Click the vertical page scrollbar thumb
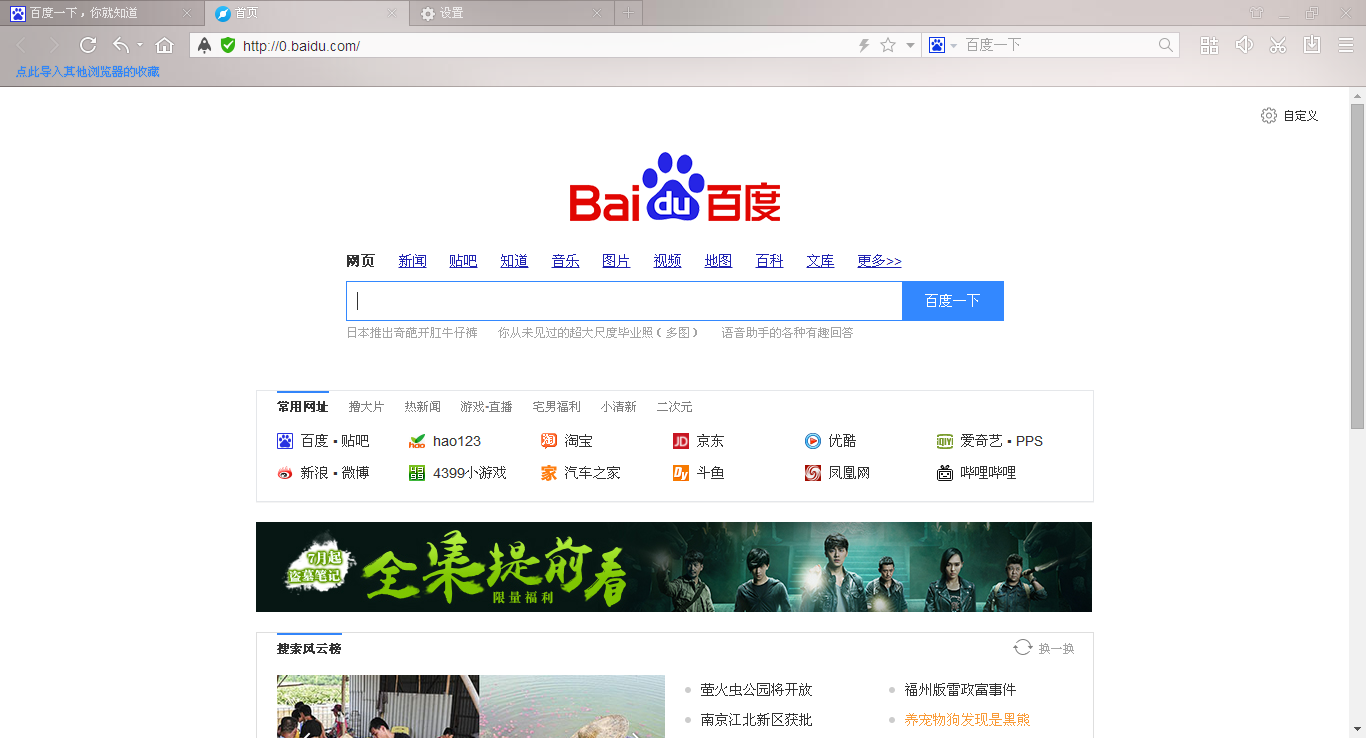 click(1357, 265)
